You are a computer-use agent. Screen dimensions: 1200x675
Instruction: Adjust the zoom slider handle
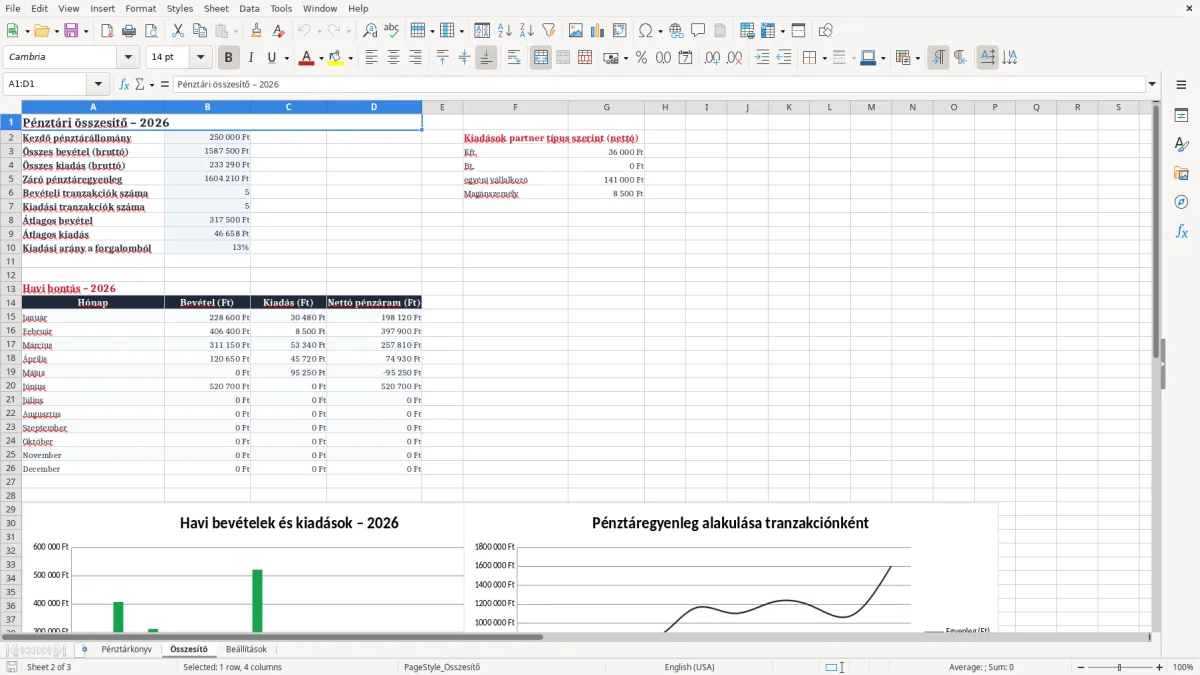1120,667
